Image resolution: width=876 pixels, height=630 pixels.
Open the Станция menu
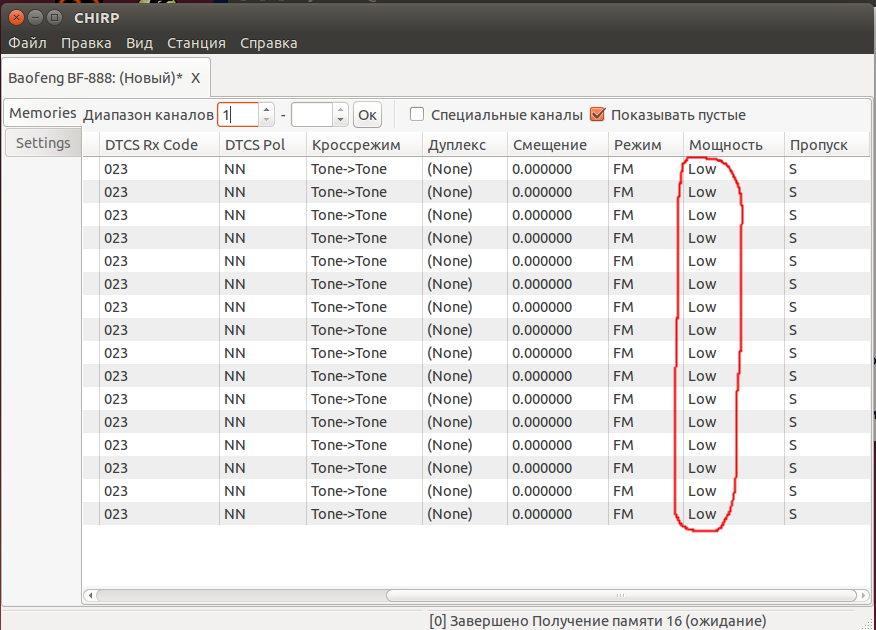(196, 43)
